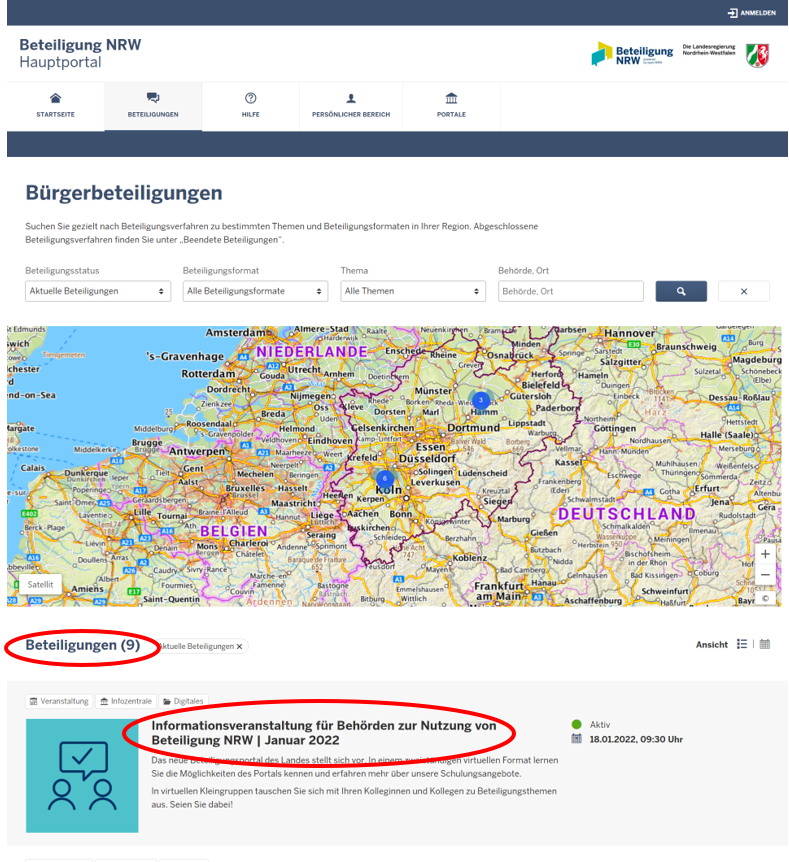This screenshot has width=789, height=862.
Task: Click the event date 18.01.2022, 09:30 Uhr
Action: [x=636, y=739]
